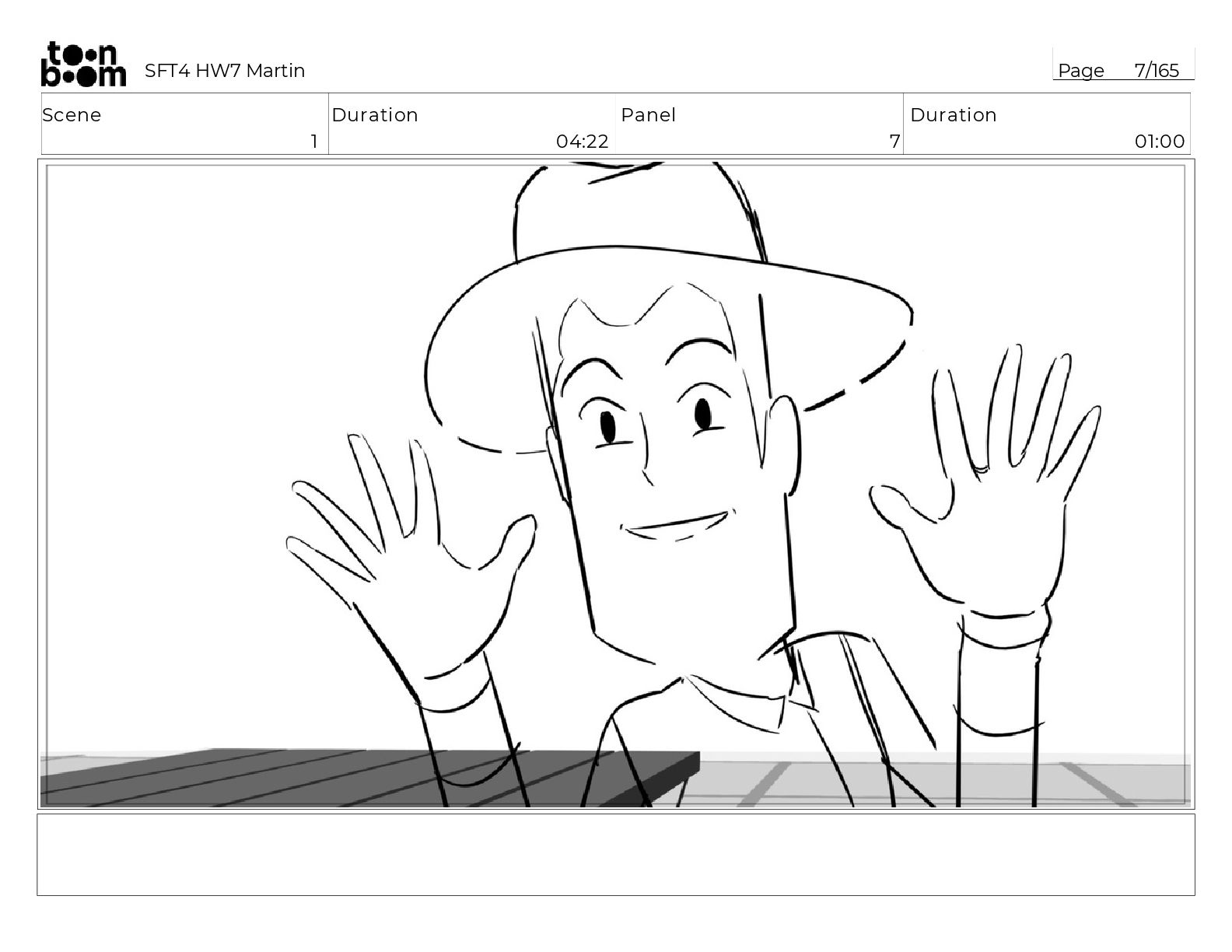Screen dimensions: 1232x952
Task: Click scene duration value '04:22'
Action: pos(582,142)
